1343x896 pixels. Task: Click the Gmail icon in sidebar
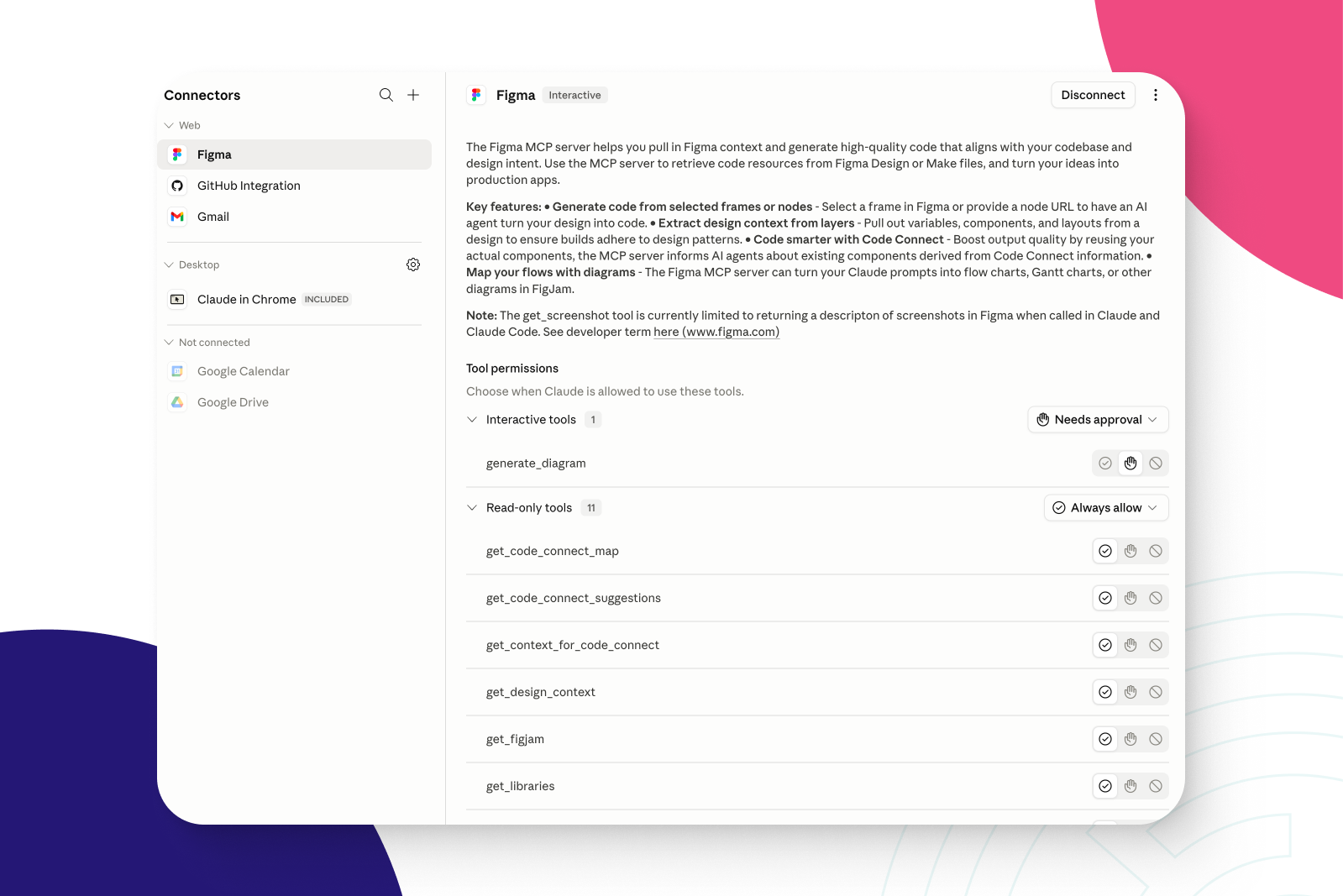(177, 217)
